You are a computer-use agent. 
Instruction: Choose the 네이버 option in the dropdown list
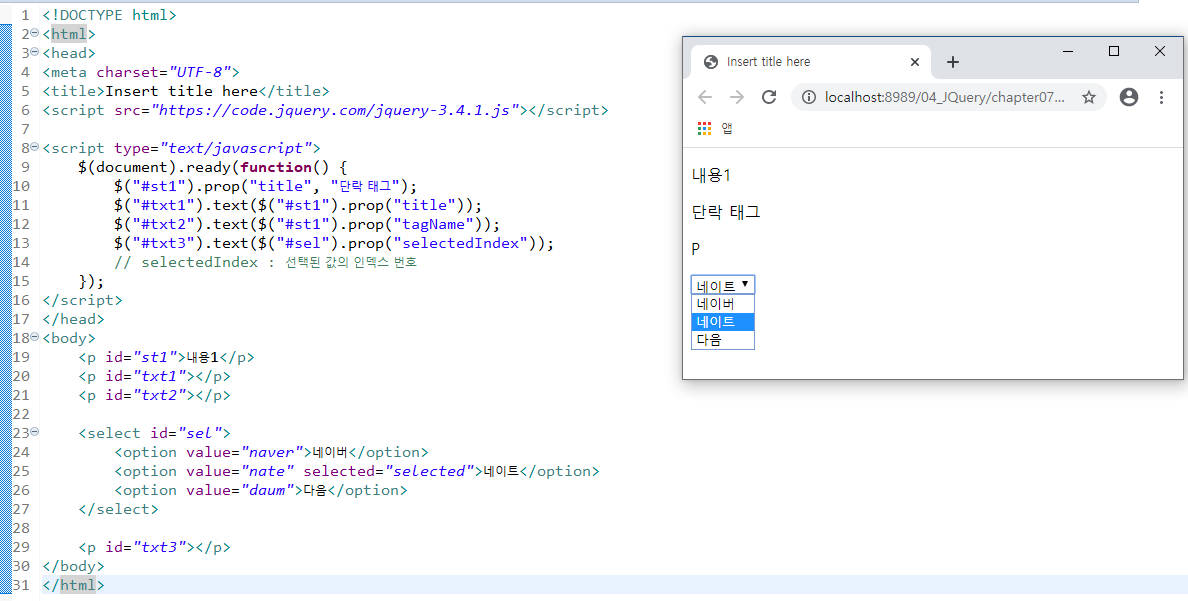tap(723, 303)
